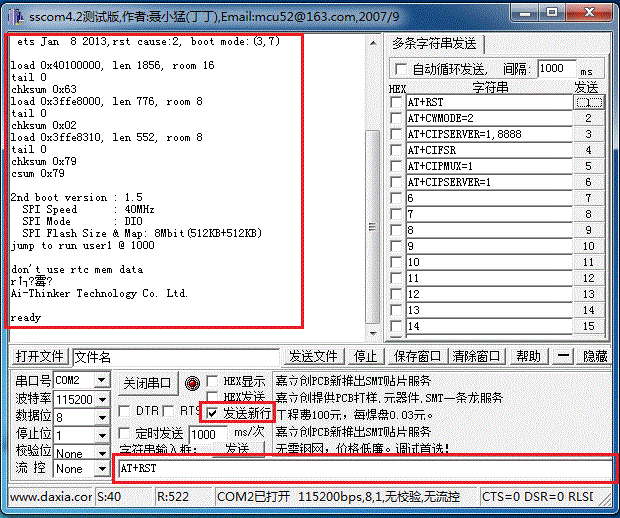This screenshot has width=620, height=518.
Task: Click send button 4 for AT+CIFSR
Action: (589, 150)
